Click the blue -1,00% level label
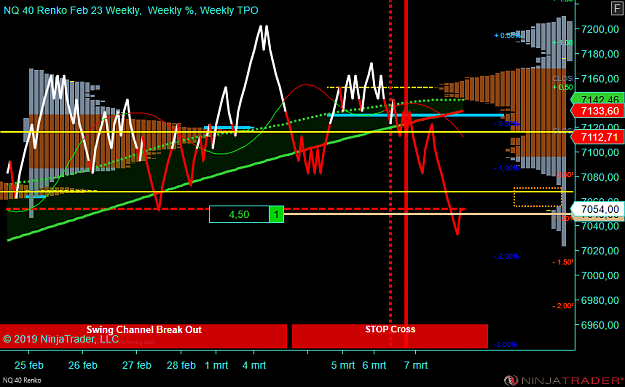 click(x=506, y=168)
